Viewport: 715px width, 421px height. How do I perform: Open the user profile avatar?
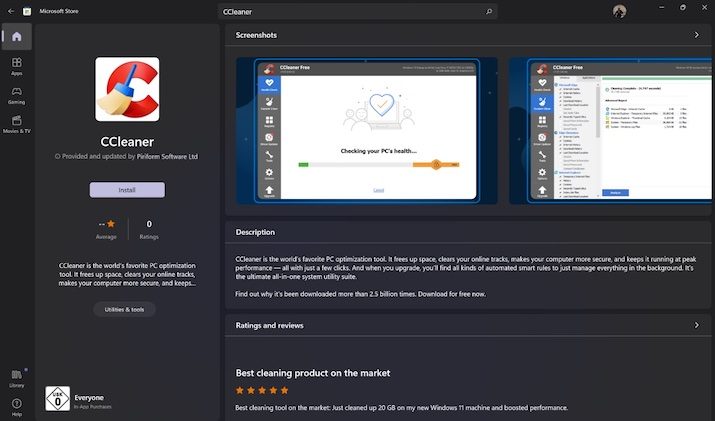619,11
